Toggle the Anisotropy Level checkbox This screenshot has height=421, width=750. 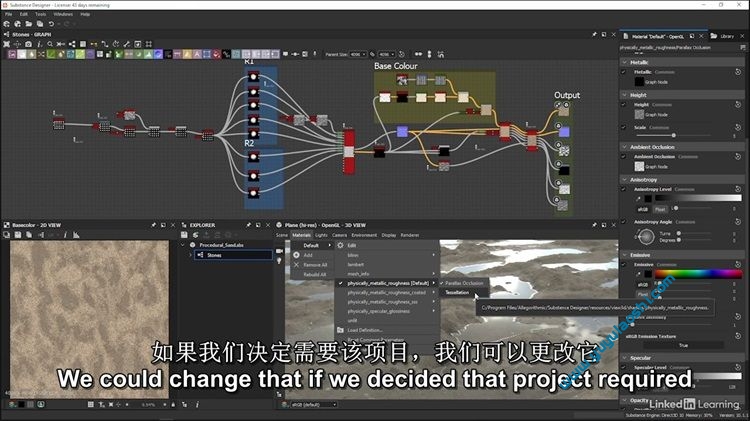tap(623, 189)
